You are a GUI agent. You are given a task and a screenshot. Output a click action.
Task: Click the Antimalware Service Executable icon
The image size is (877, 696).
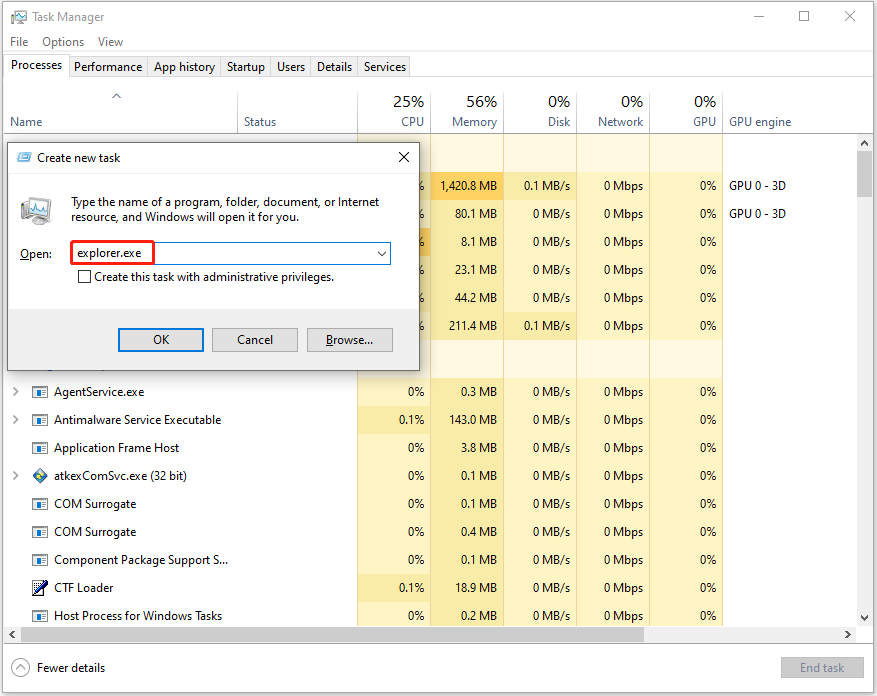point(40,420)
